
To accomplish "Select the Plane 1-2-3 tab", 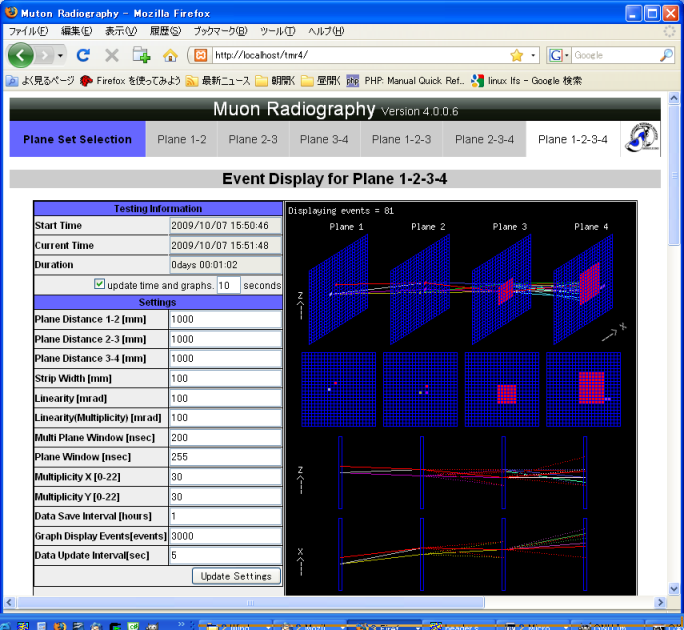I will (x=401, y=139).
